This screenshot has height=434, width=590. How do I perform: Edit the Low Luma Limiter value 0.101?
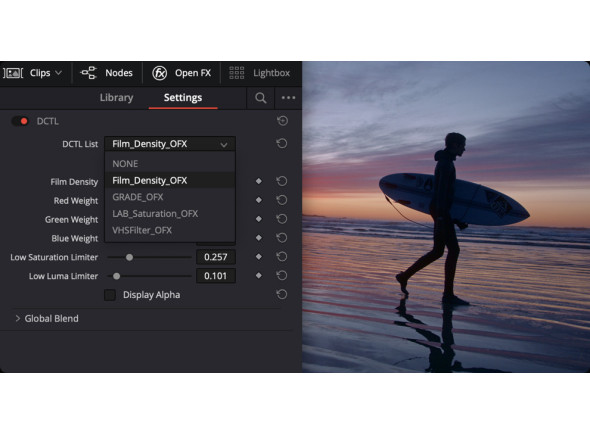tap(216, 276)
